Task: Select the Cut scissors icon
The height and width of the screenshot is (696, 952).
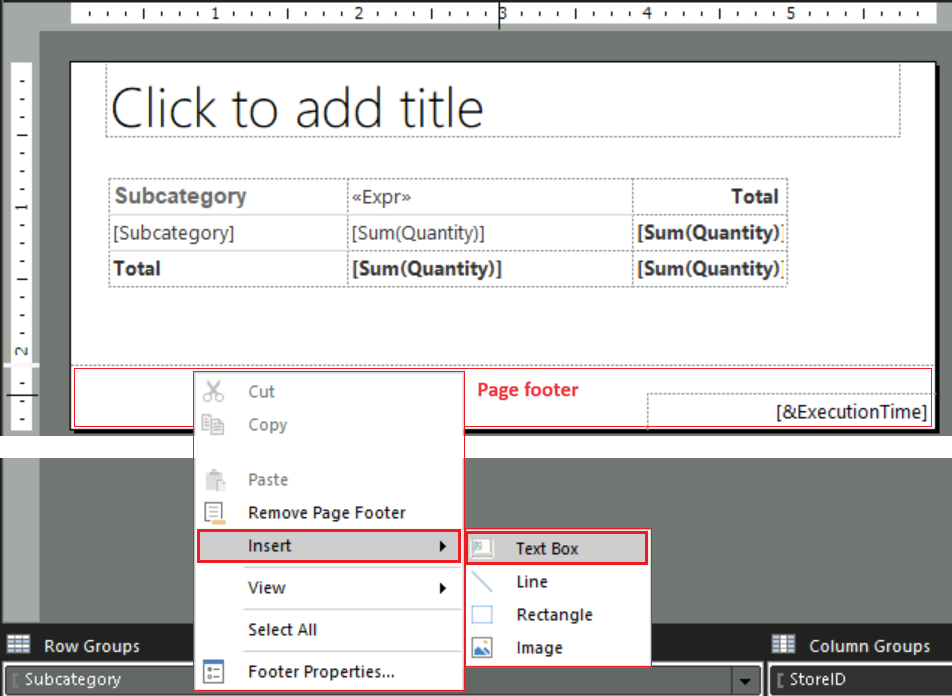Action: [215, 390]
